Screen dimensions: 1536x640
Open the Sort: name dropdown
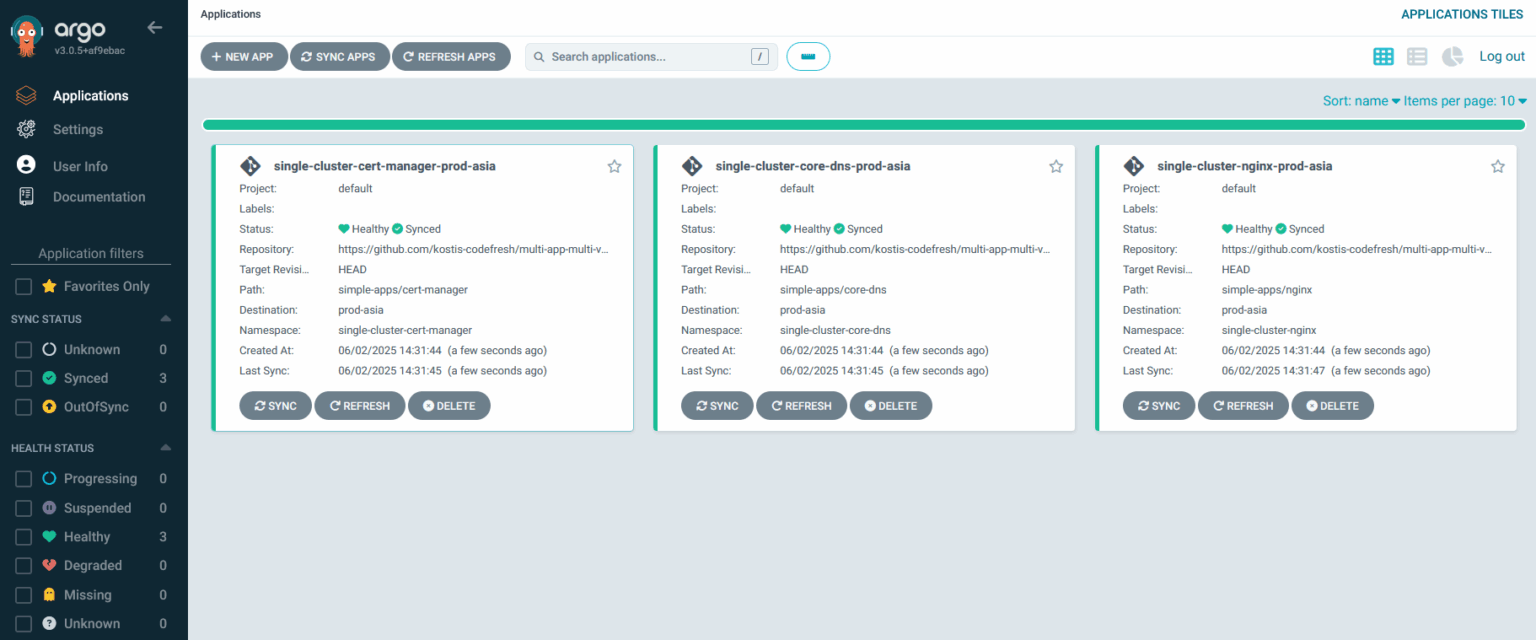pyautogui.click(x=1359, y=100)
